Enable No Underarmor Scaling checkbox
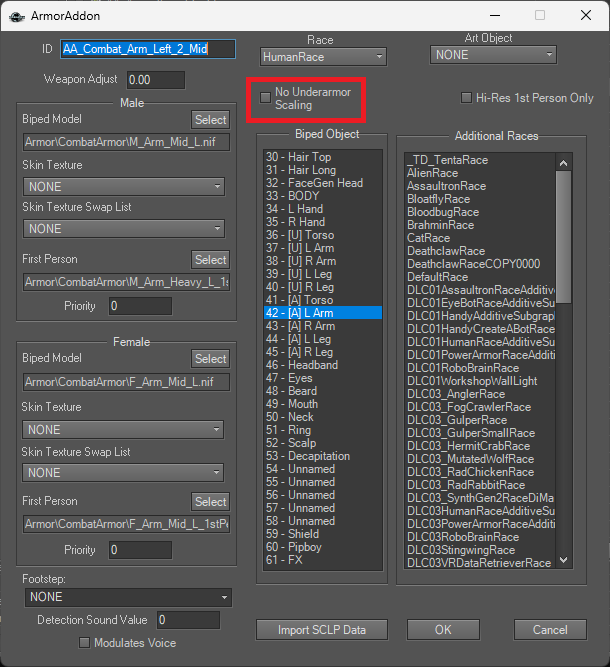610x667 pixels. (265, 97)
